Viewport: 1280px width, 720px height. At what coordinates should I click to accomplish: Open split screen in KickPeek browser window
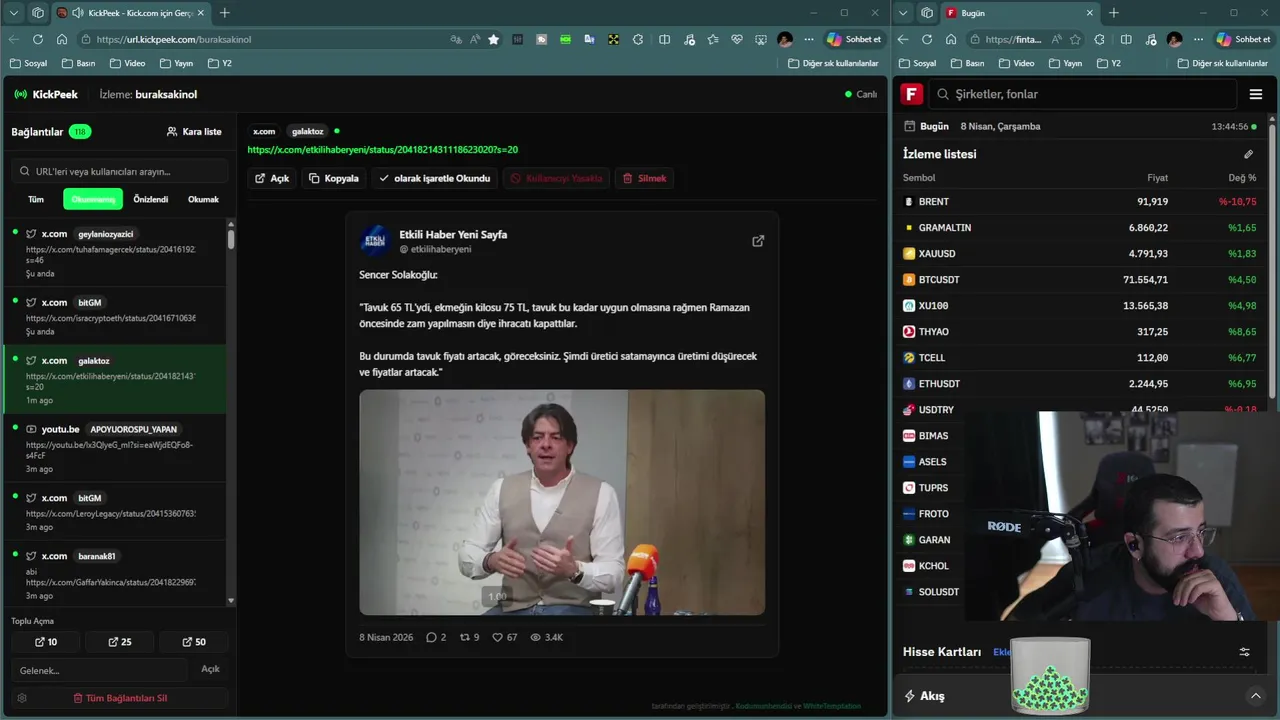(x=664, y=39)
